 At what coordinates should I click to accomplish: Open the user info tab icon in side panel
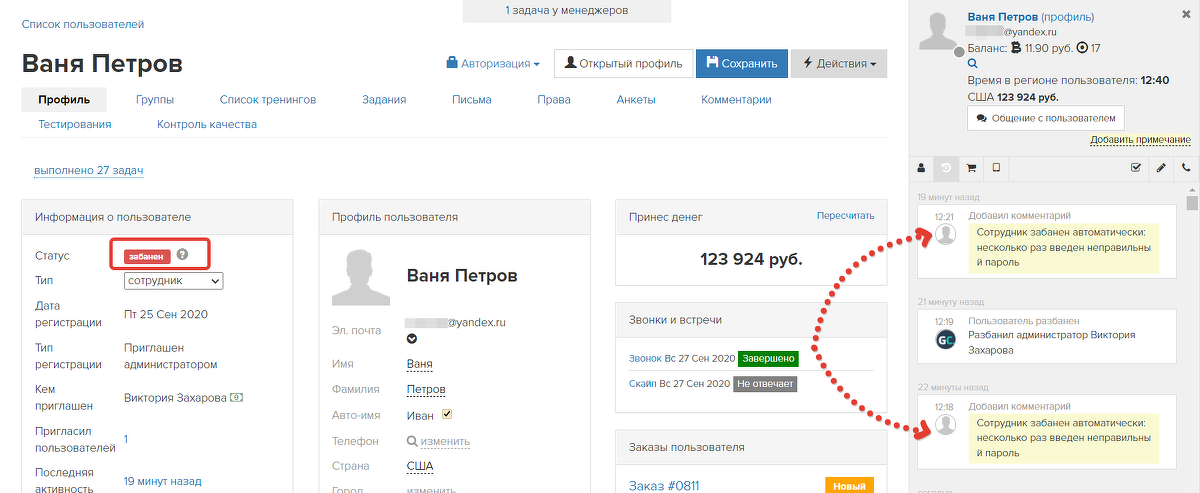coord(921,168)
